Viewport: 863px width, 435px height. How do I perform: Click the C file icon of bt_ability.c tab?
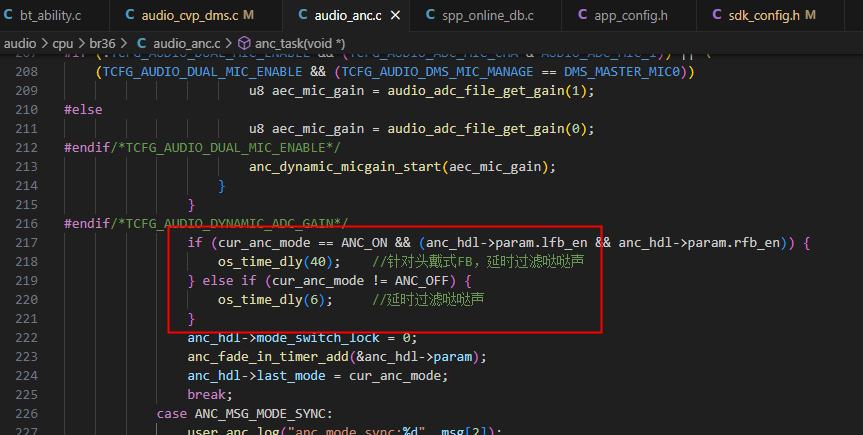[8, 15]
